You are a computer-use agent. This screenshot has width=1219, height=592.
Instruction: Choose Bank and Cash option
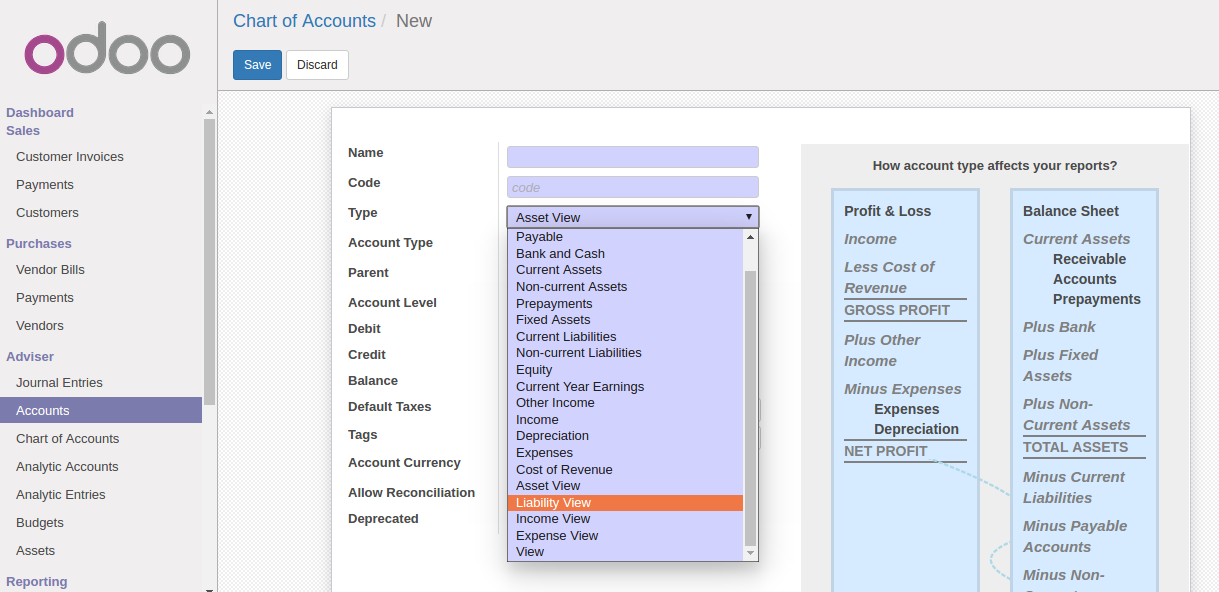(560, 254)
